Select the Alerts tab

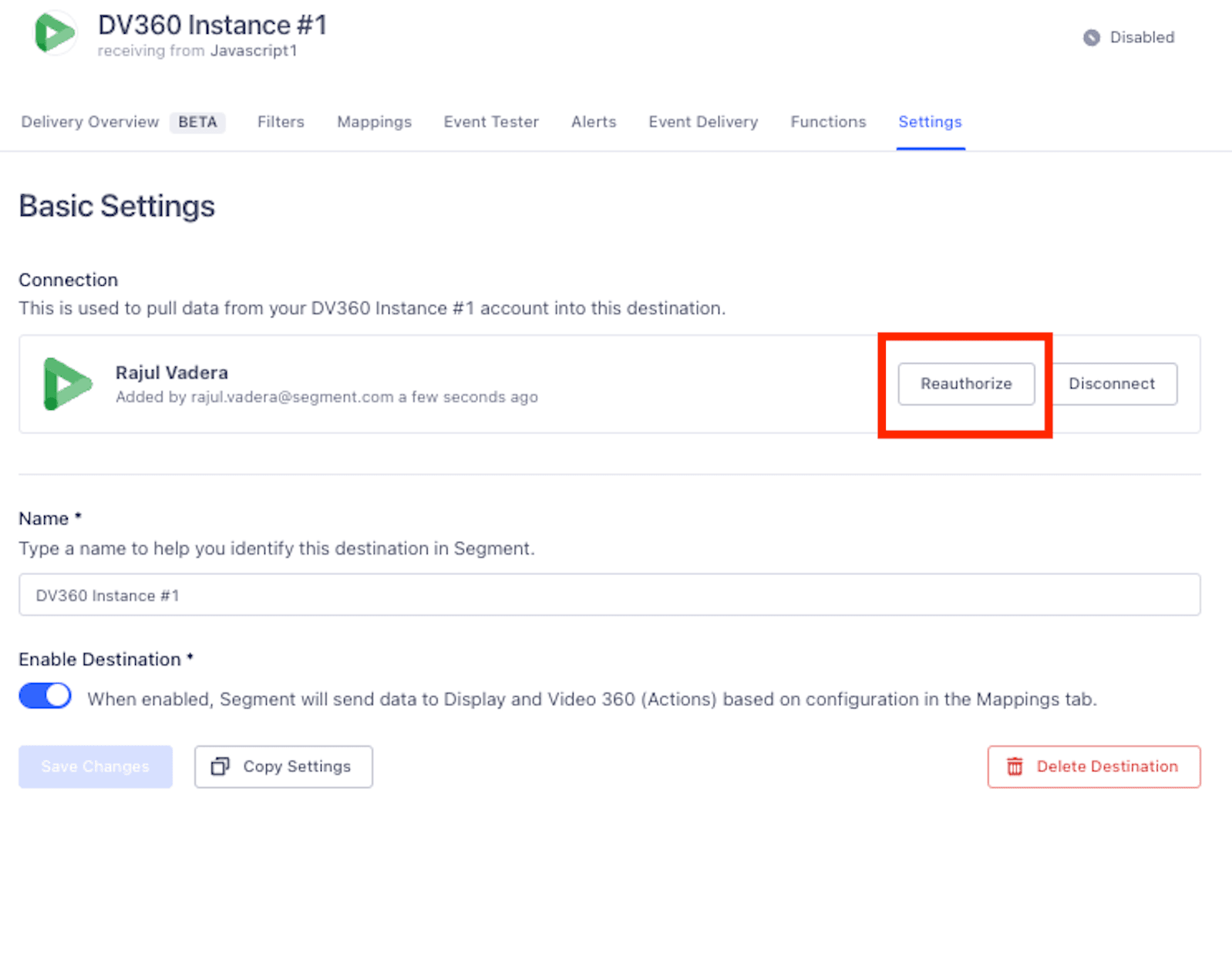pyautogui.click(x=594, y=122)
